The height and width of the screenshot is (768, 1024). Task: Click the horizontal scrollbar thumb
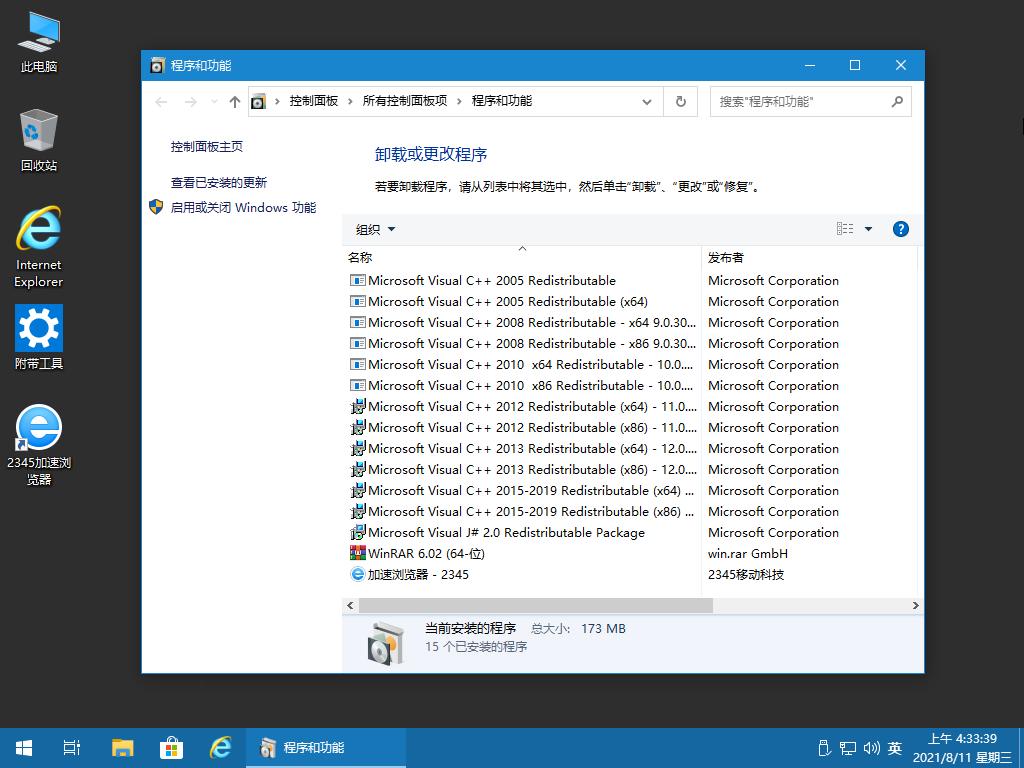[536, 605]
